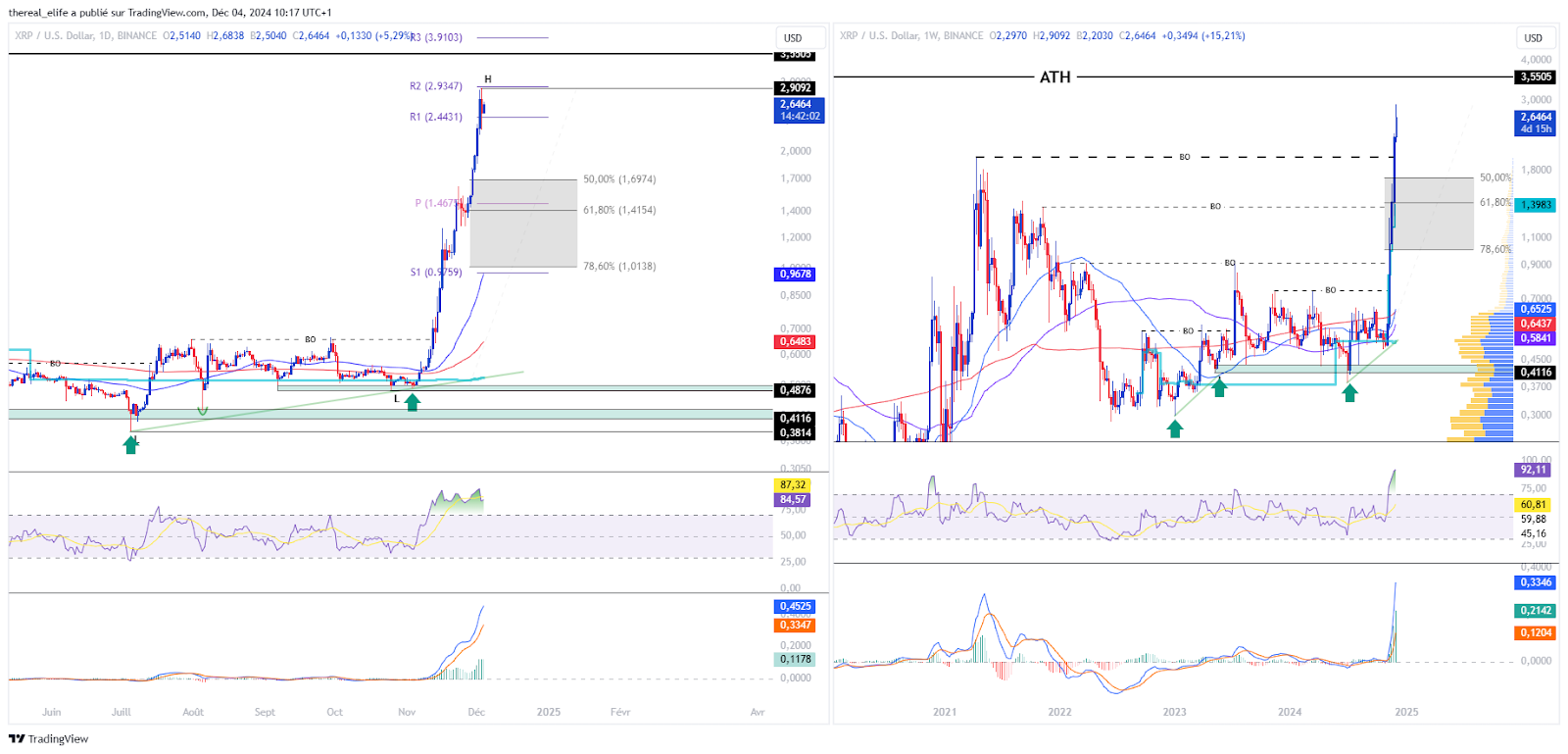Image resolution: width=1568 pixels, height=754 pixels.
Task: Click the 84,57 RSI value label
Action: pyautogui.click(x=793, y=500)
